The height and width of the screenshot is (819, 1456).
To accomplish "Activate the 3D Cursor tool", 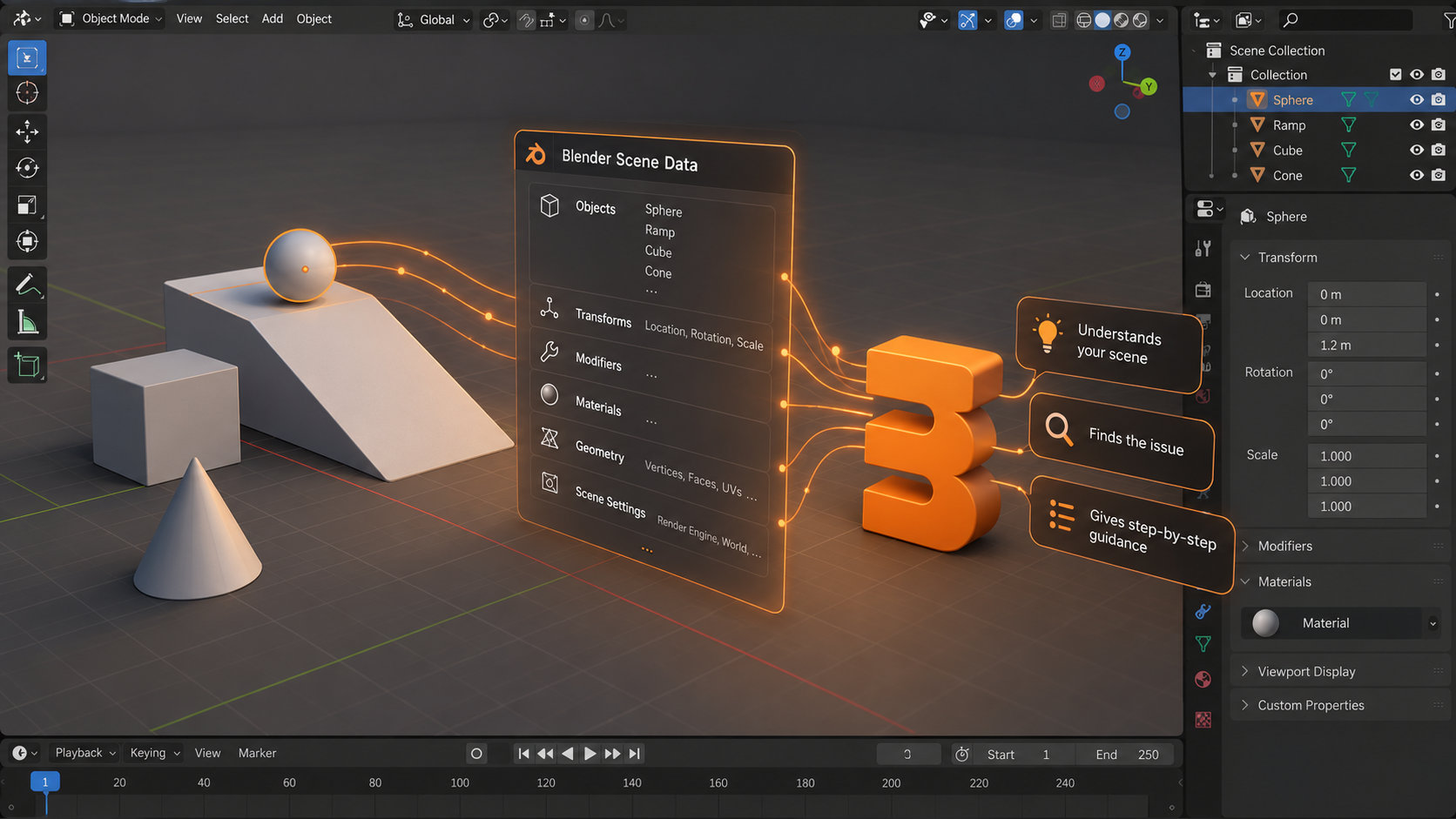I will [27, 92].
